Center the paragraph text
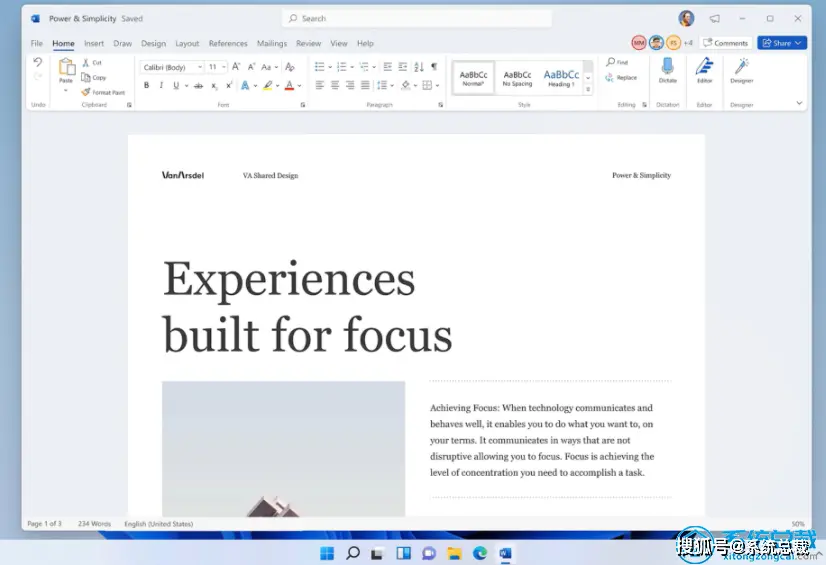The width and height of the screenshot is (826, 565). point(335,85)
